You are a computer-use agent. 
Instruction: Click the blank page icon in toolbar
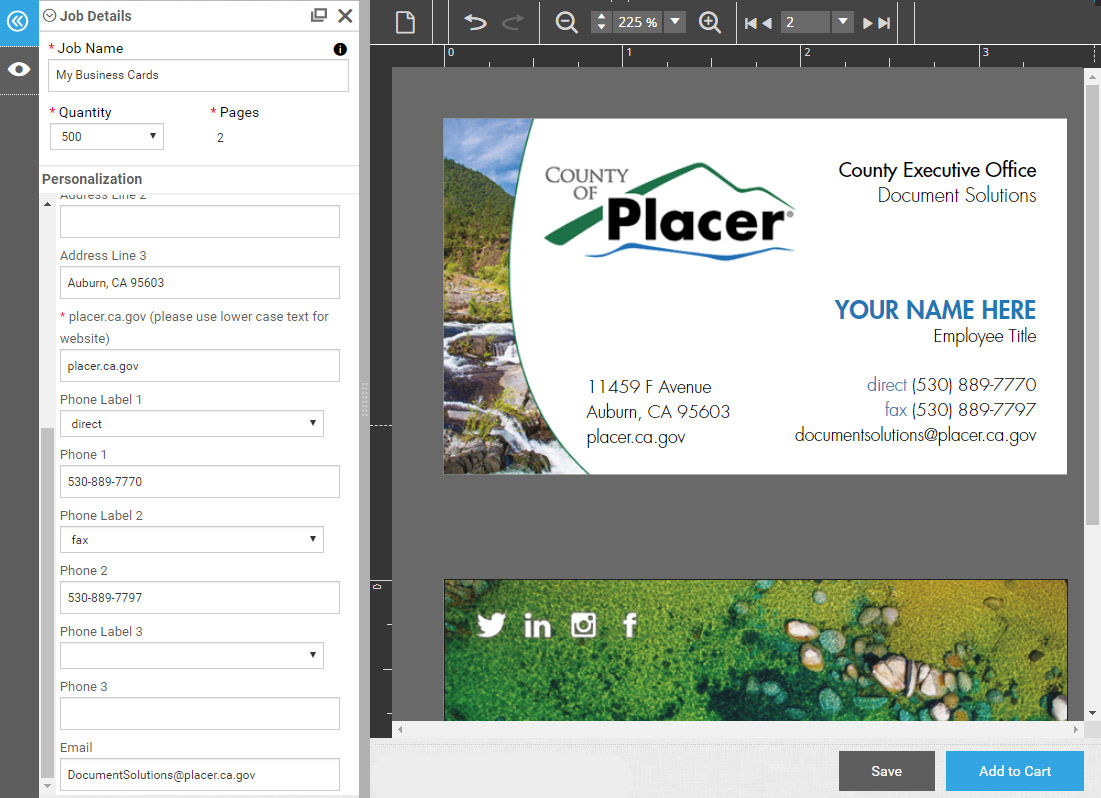(405, 22)
